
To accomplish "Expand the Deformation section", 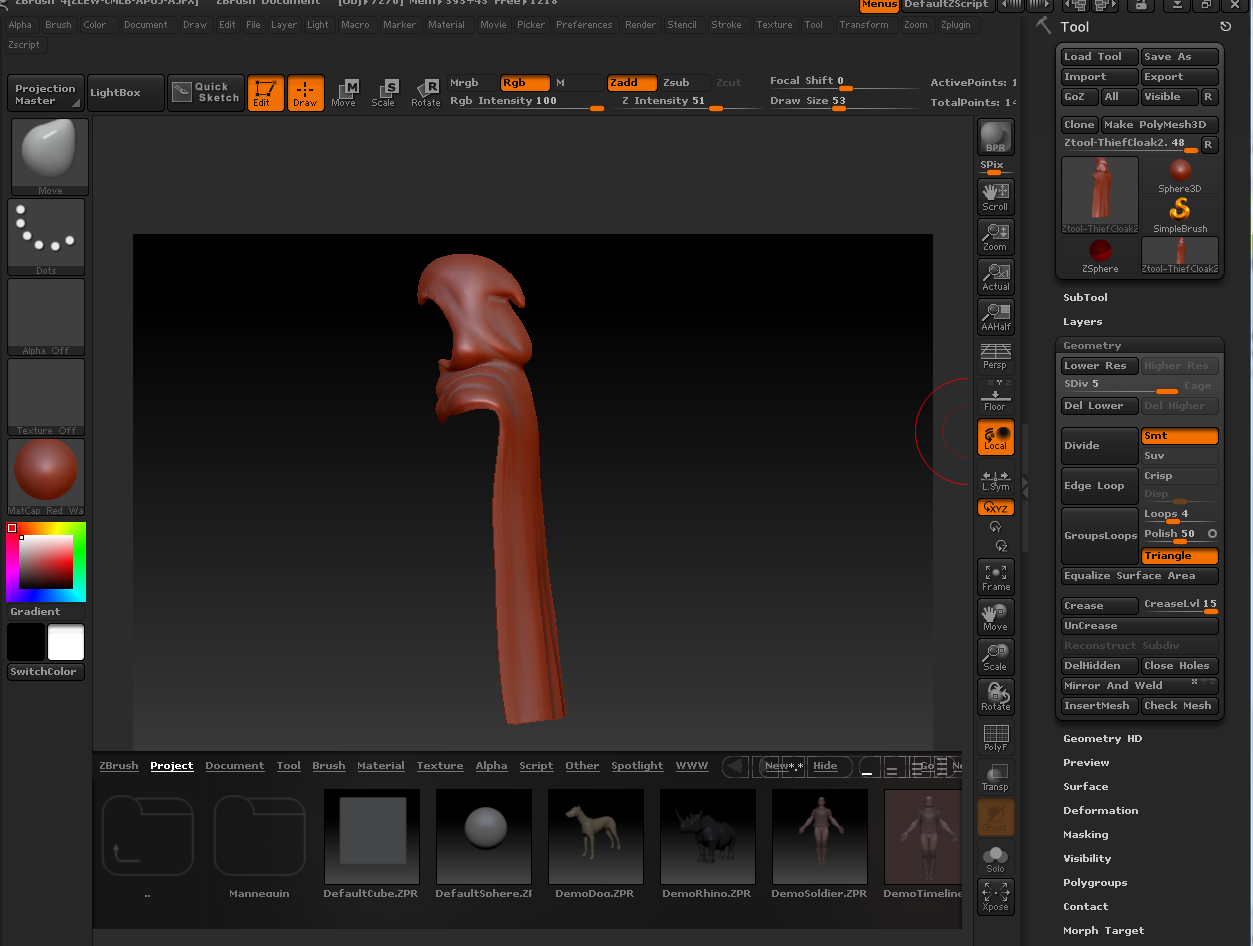I will (x=1100, y=810).
